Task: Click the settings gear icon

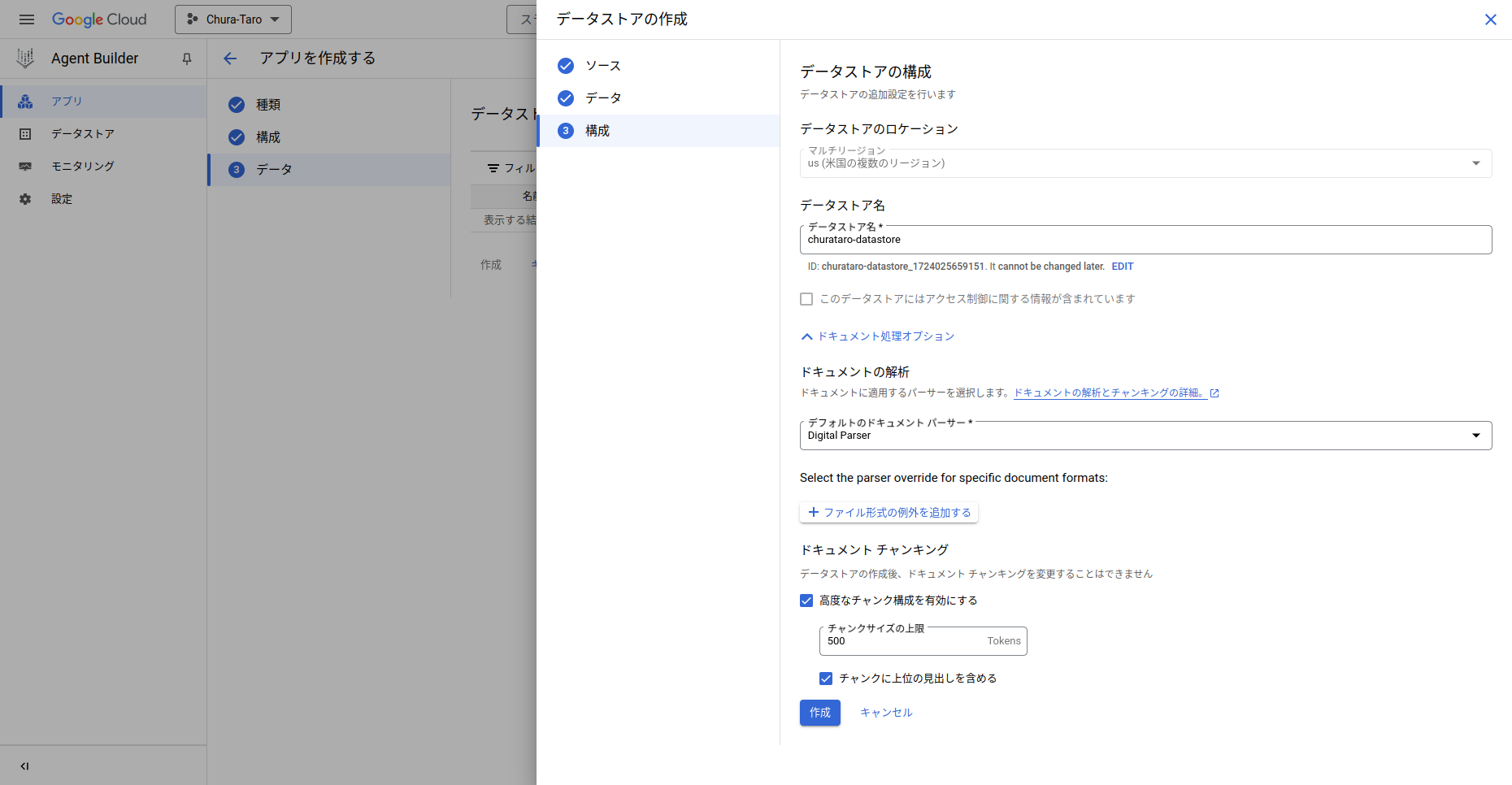Action: click(25, 199)
